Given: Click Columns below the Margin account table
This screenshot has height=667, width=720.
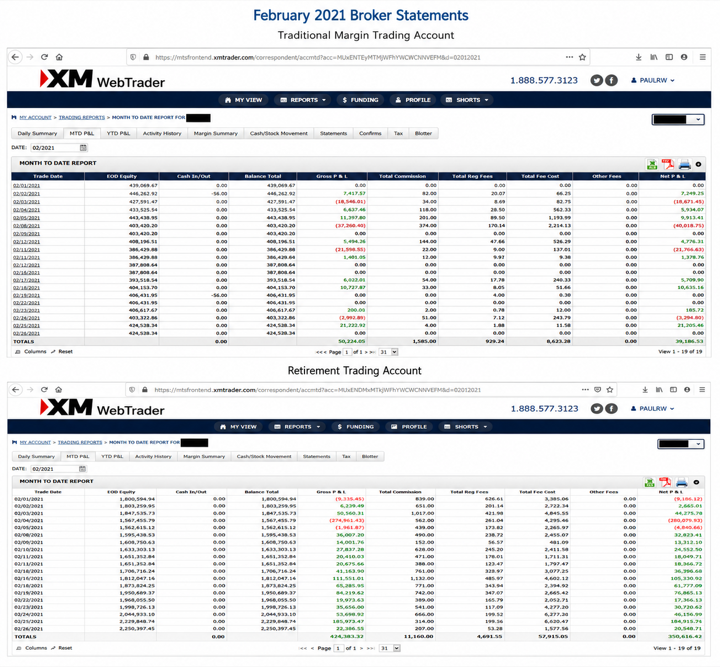Looking at the screenshot, I should (31, 352).
